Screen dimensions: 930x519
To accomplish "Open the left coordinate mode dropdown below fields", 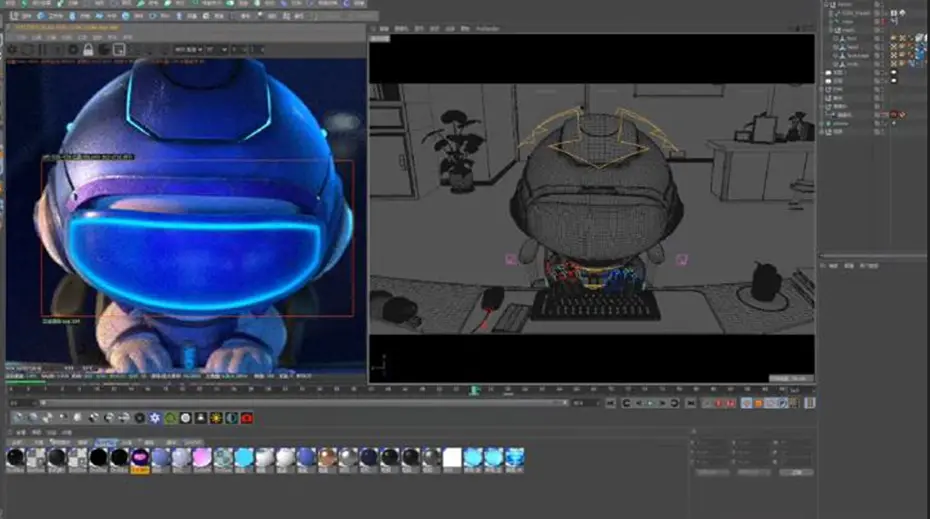I will click(712, 472).
